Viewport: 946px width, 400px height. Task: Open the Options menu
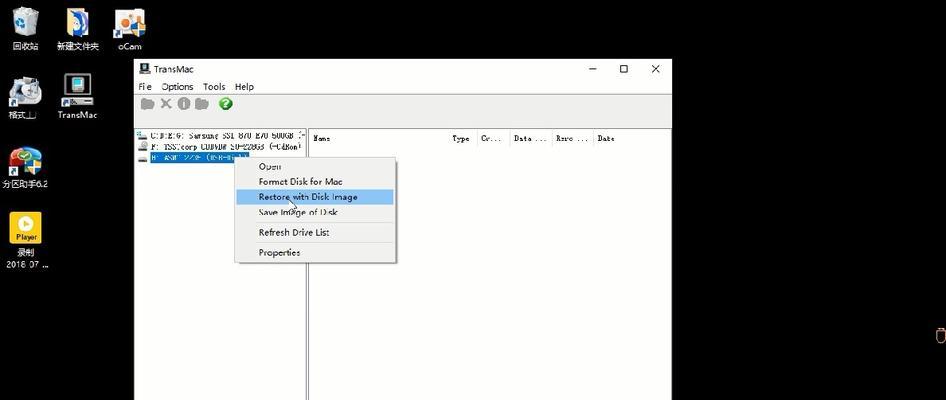[x=177, y=87]
